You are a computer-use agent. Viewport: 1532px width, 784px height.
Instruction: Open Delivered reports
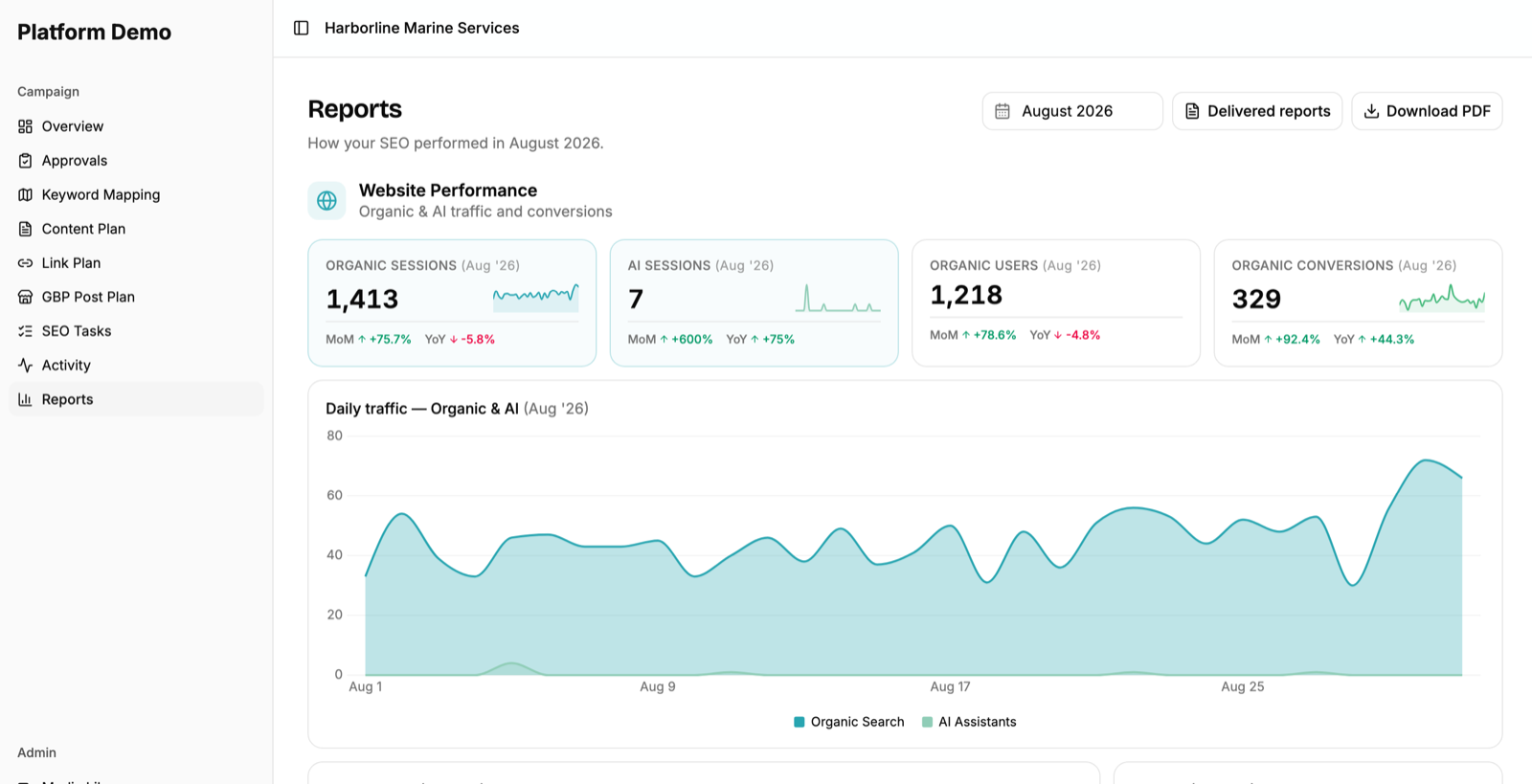click(x=1257, y=111)
